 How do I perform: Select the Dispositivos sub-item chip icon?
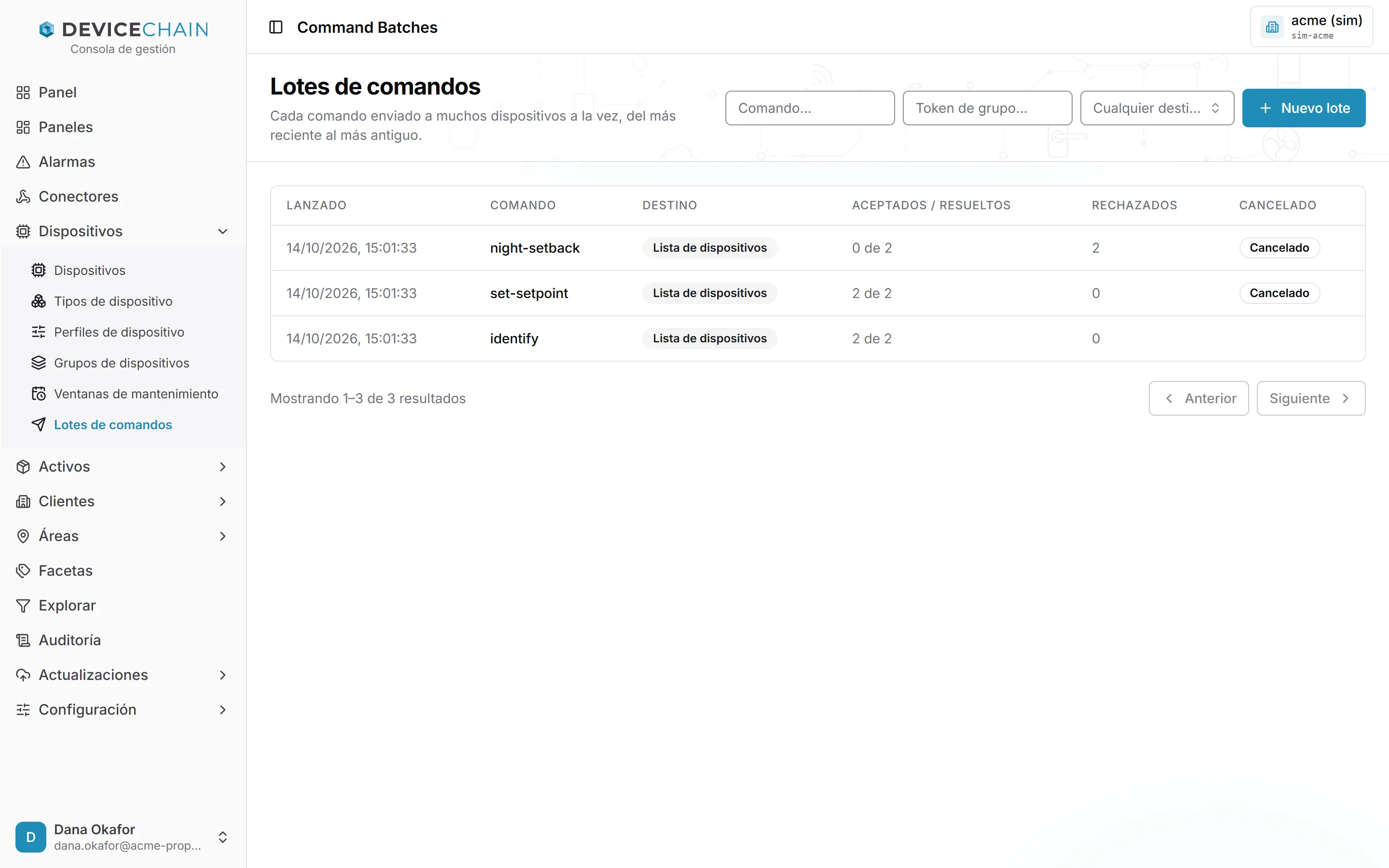[39, 270]
